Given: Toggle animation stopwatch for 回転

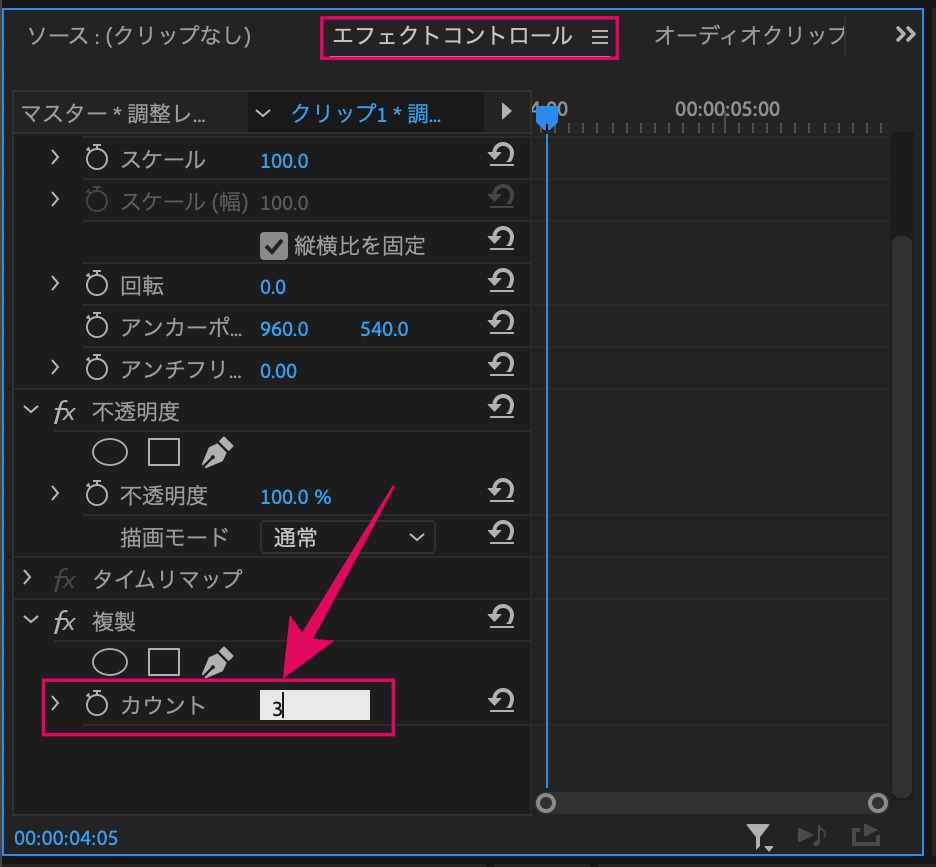Looking at the screenshot, I should point(97,284).
